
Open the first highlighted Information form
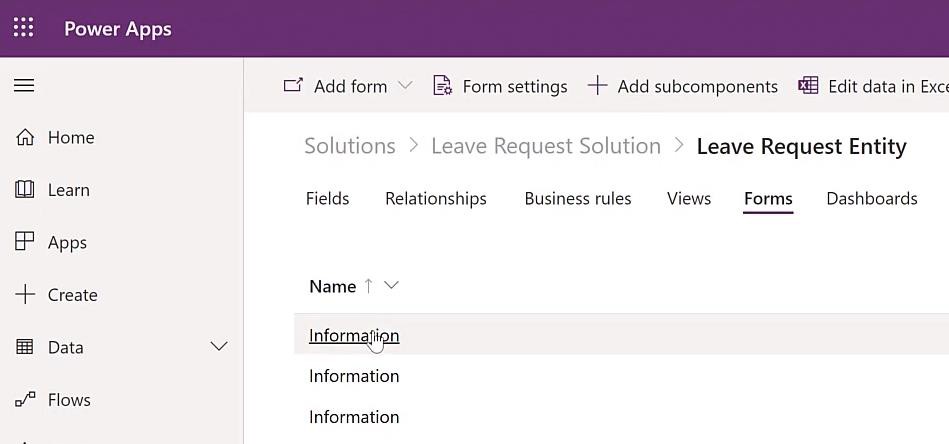coord(354,335)
